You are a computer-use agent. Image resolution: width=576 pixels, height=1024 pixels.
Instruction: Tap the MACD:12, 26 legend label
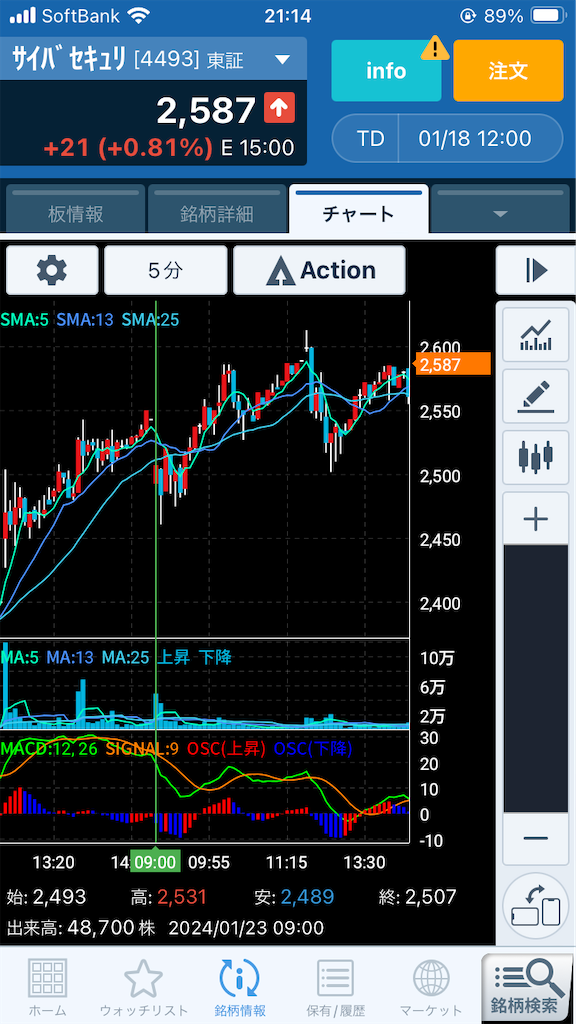(49, 748)
